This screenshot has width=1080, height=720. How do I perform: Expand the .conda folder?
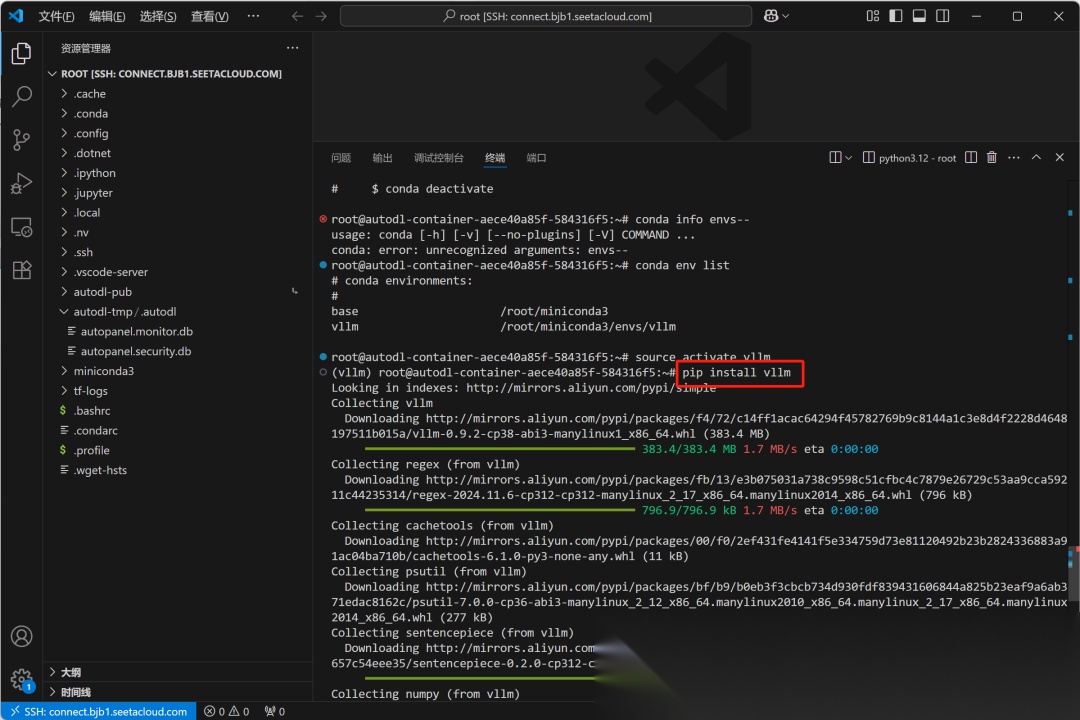coord(177,114)
